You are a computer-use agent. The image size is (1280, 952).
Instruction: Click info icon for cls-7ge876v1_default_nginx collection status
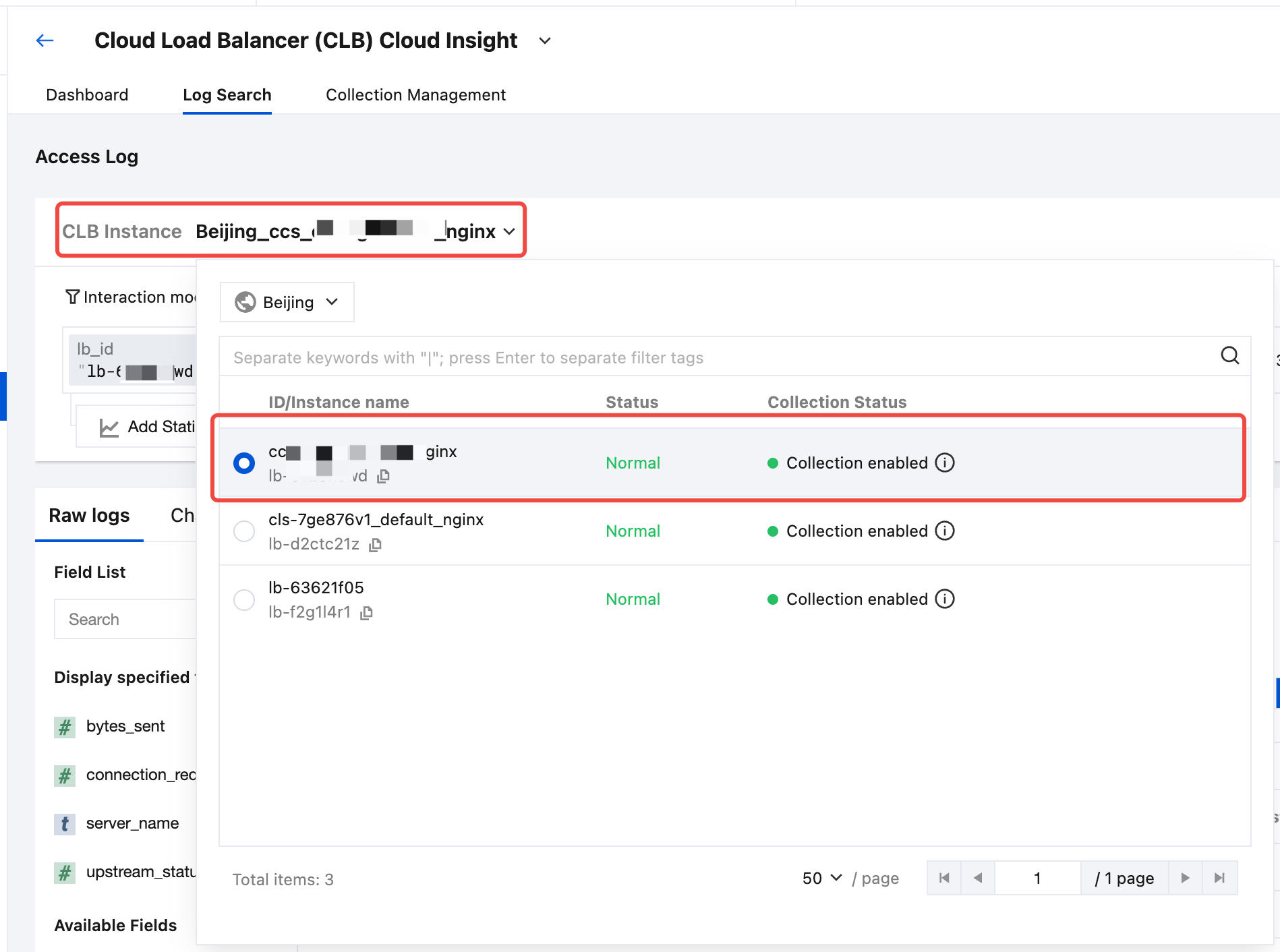tap(945, 531)
